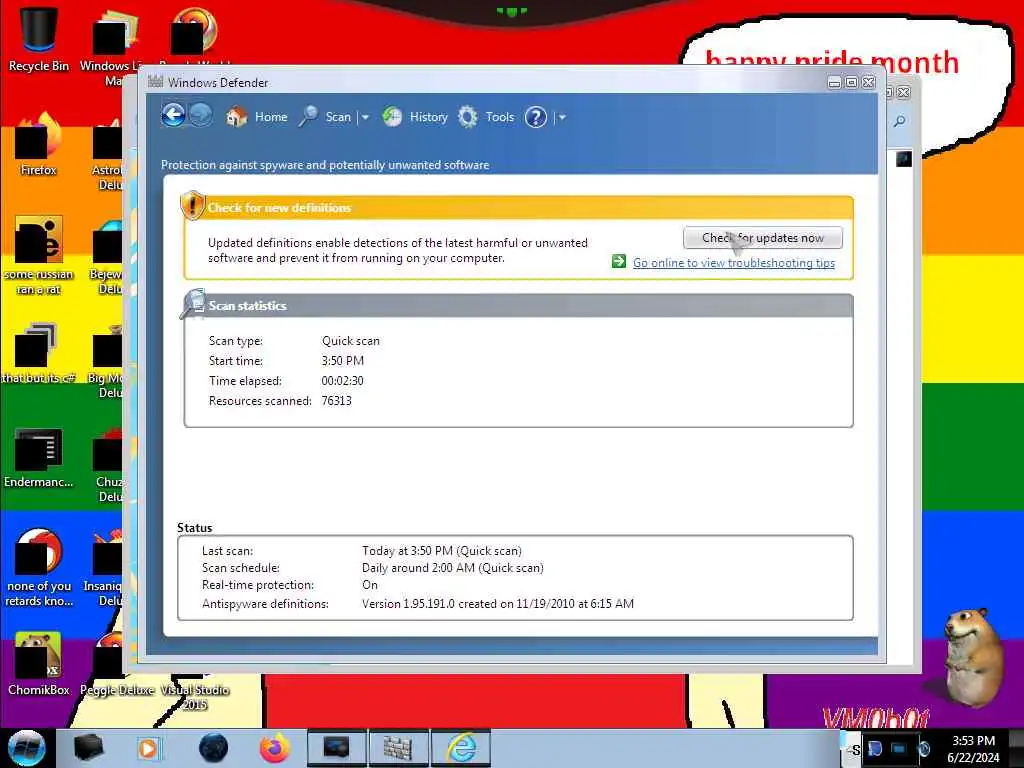Screen dimensions: 1024x768
Task: Open the ChomikBox desktop shortcut
Action: (39, 664)
